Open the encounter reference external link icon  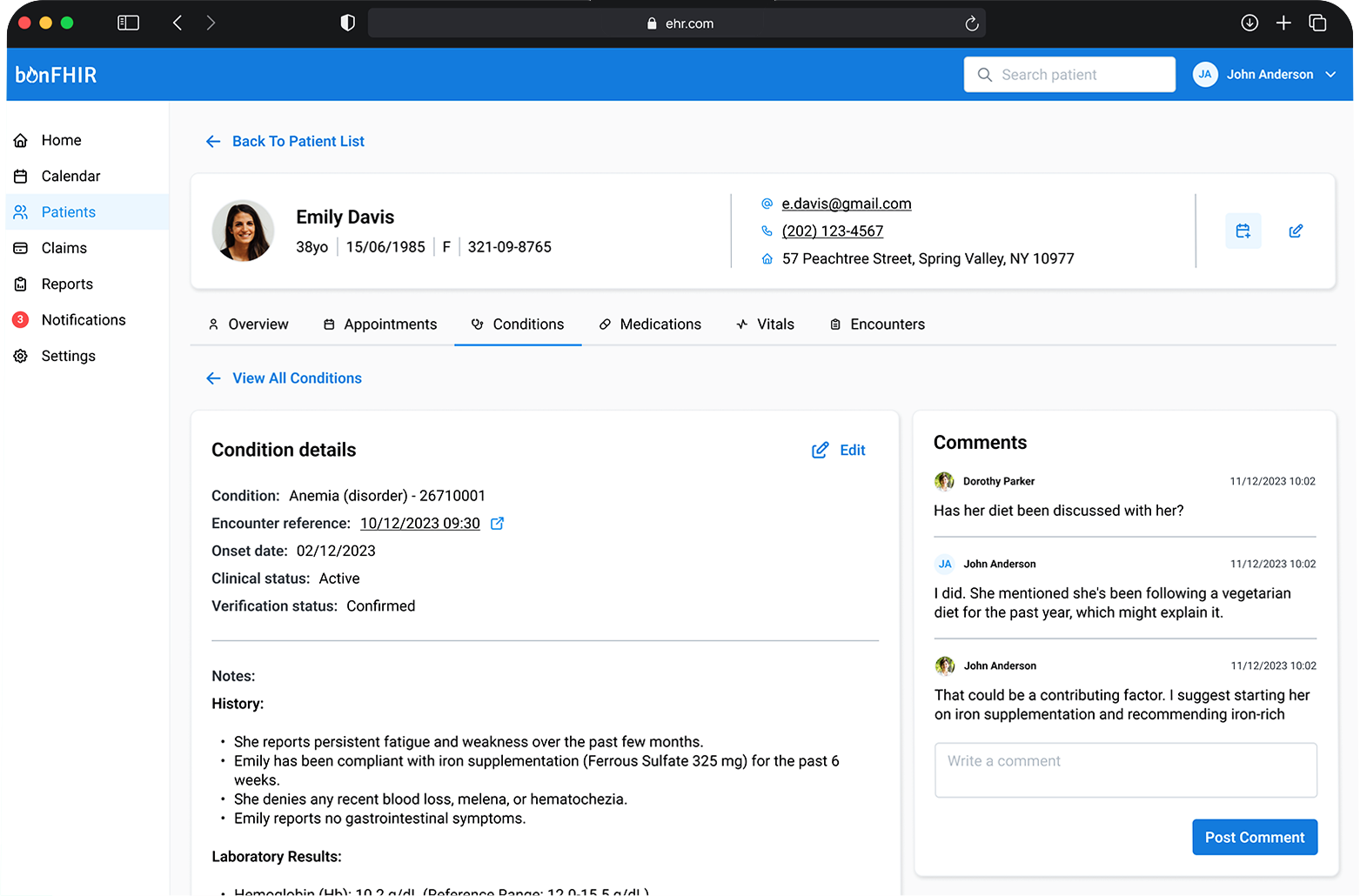(497, 523)
